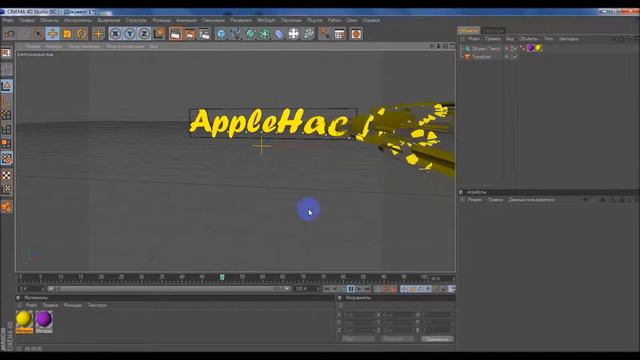Jump to the end of animation

coord(367,289)
